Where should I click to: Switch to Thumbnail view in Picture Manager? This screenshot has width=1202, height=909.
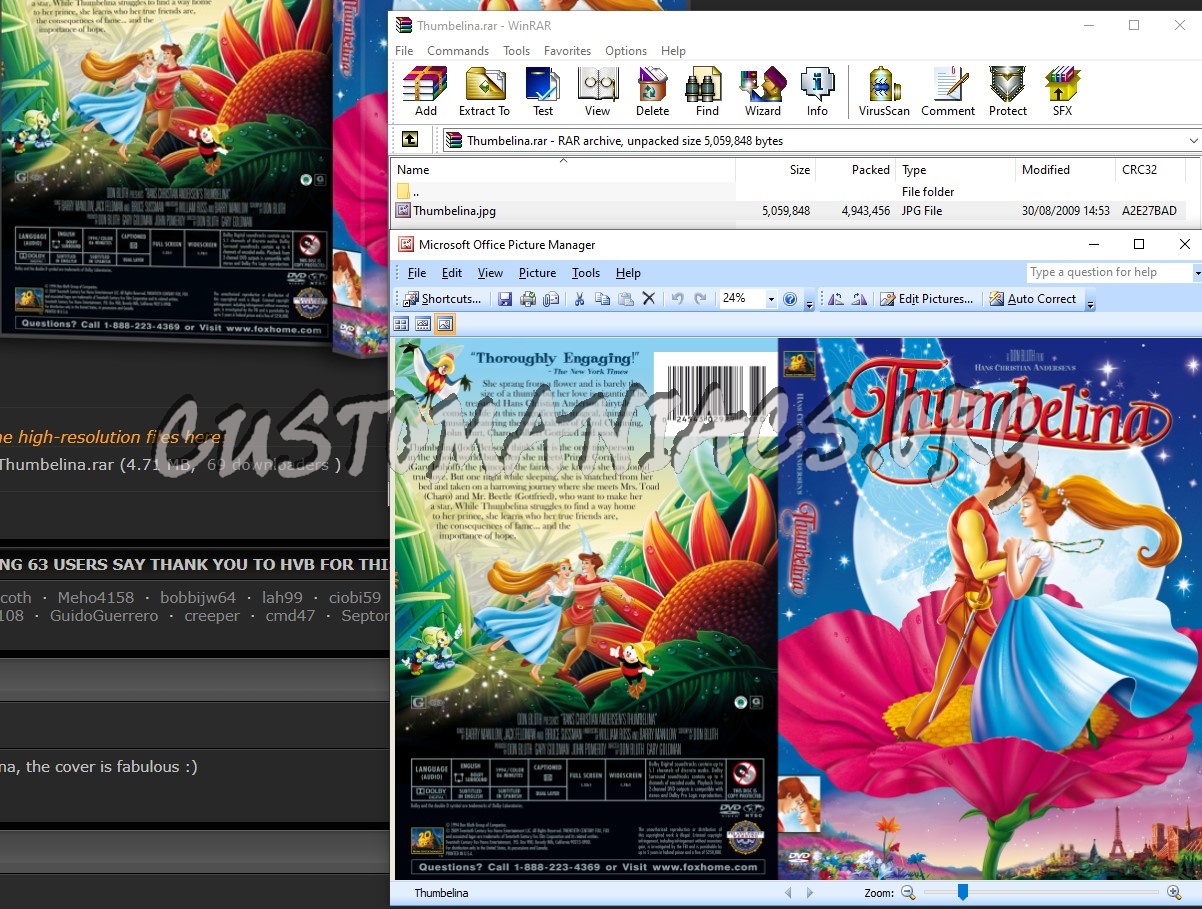(x=401, y=324)
